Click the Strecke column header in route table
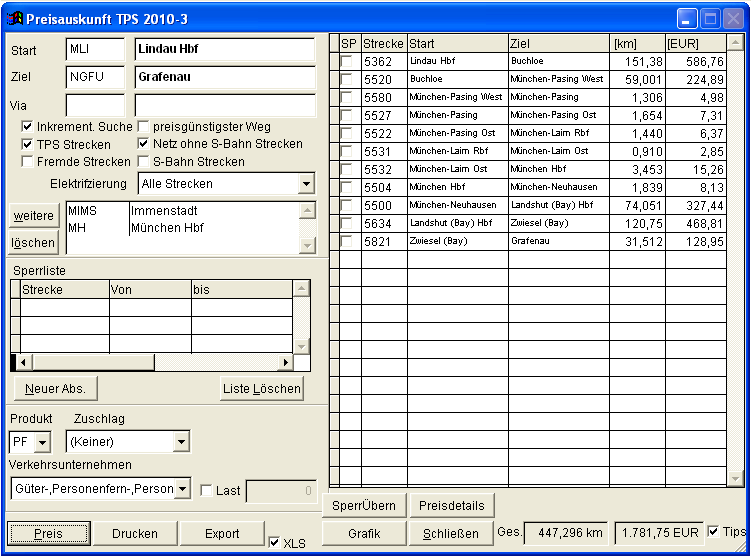751x556 pixels. 384,44
